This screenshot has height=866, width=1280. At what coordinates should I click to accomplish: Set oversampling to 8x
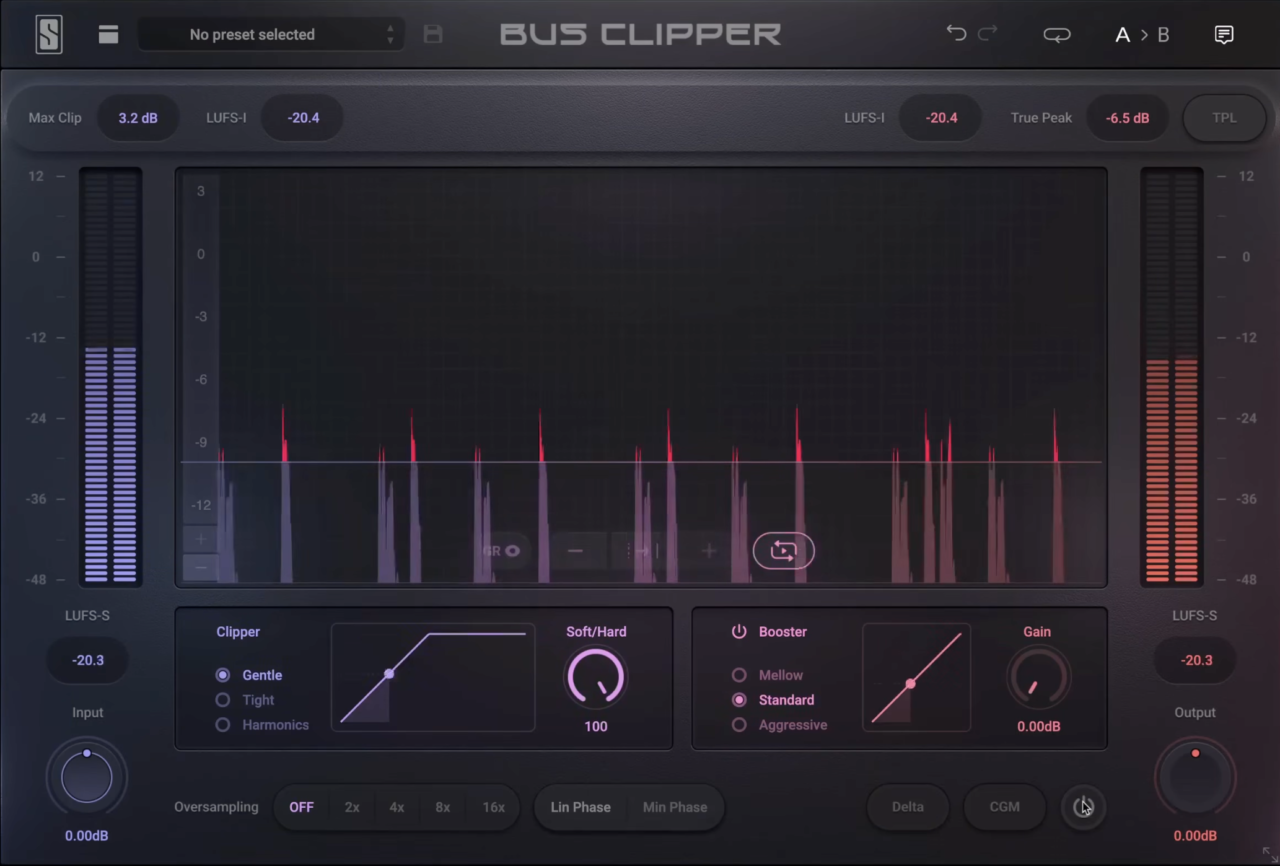coord(443,808)
